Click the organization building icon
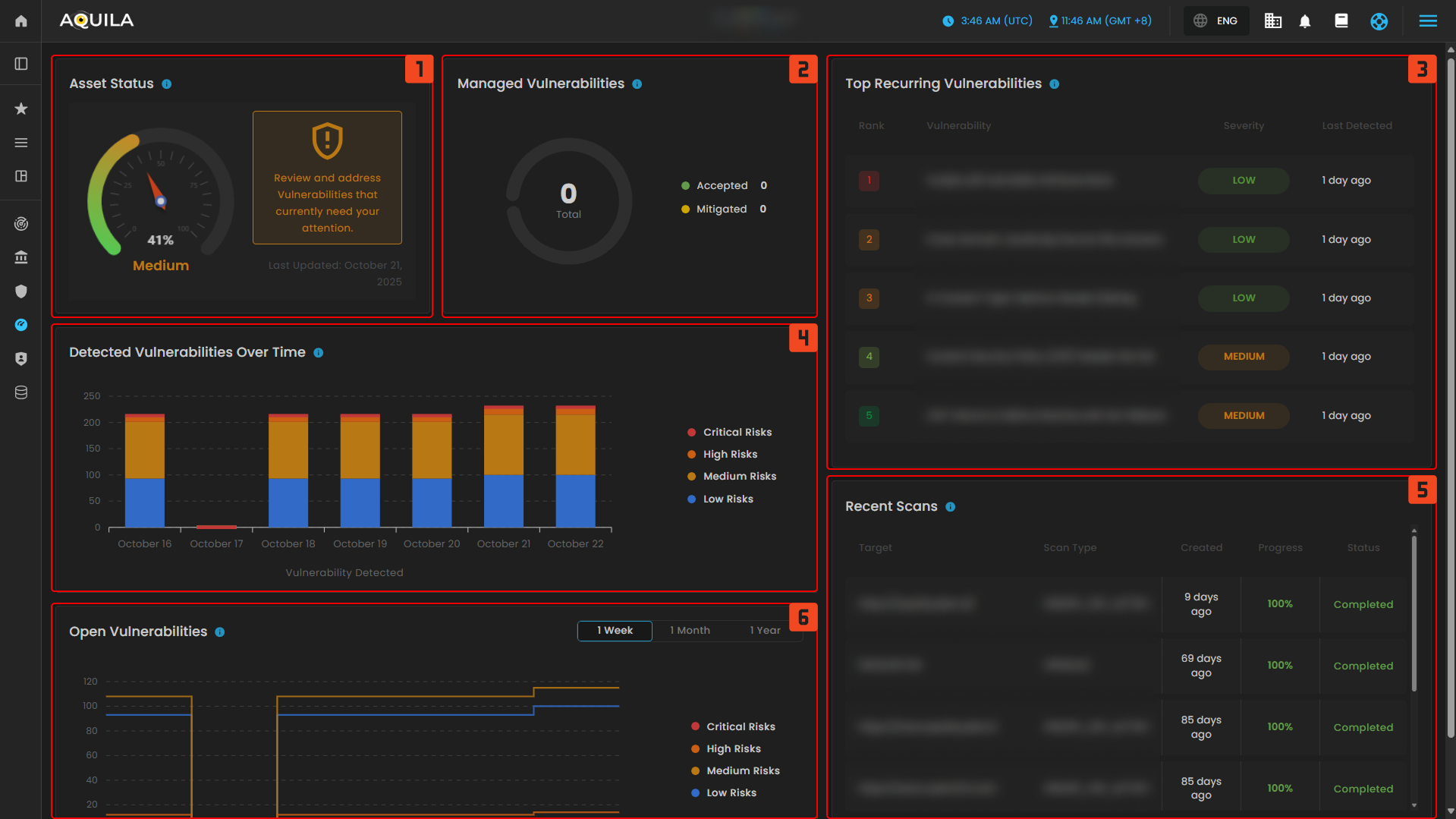This screenshot has width=1456, height=819. point(1273,21)
